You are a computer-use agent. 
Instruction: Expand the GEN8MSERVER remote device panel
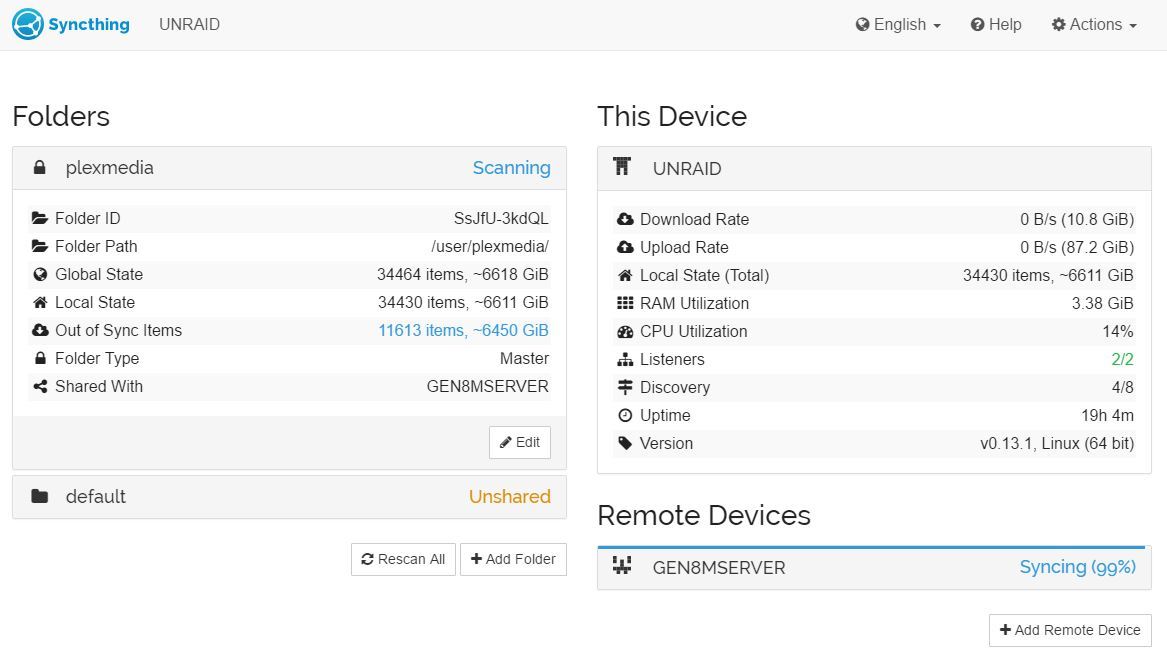[x=875, y=568]
